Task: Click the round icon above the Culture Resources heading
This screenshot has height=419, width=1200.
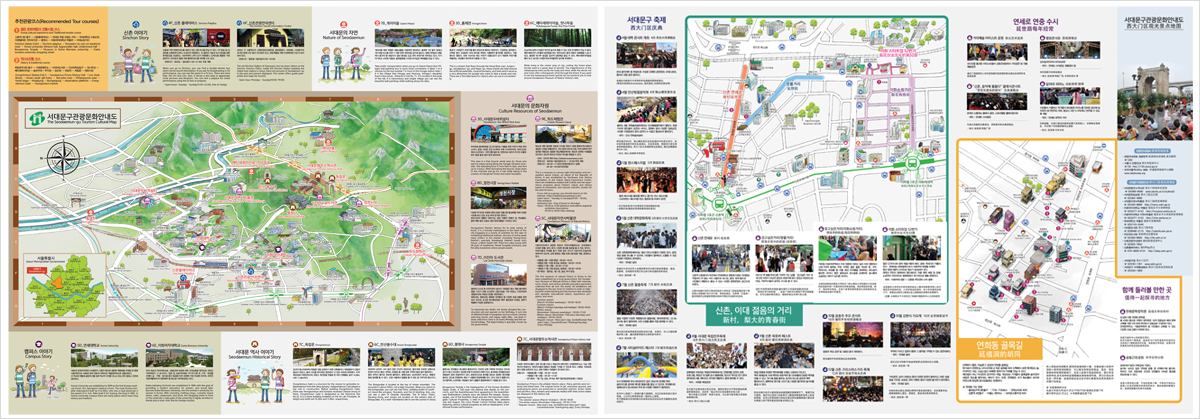Action: coord(530,98)
